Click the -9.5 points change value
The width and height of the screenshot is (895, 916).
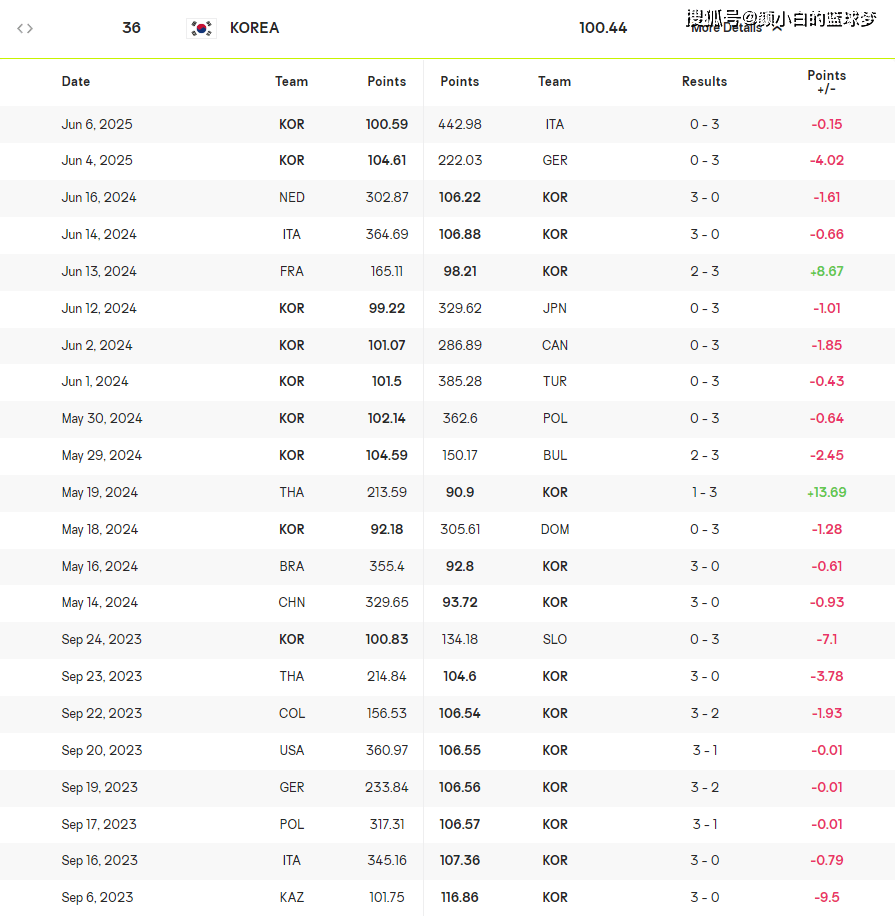826,897
